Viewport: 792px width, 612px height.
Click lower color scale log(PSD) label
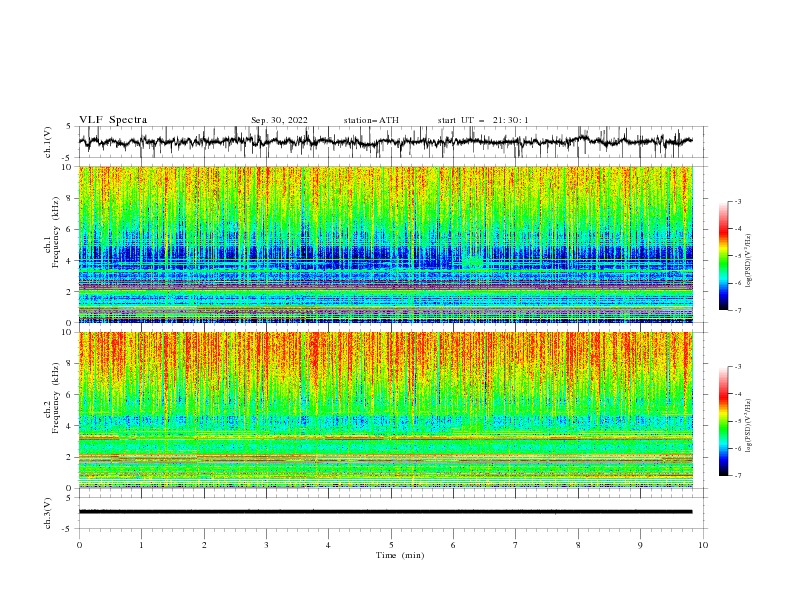[x=748, y=426]
